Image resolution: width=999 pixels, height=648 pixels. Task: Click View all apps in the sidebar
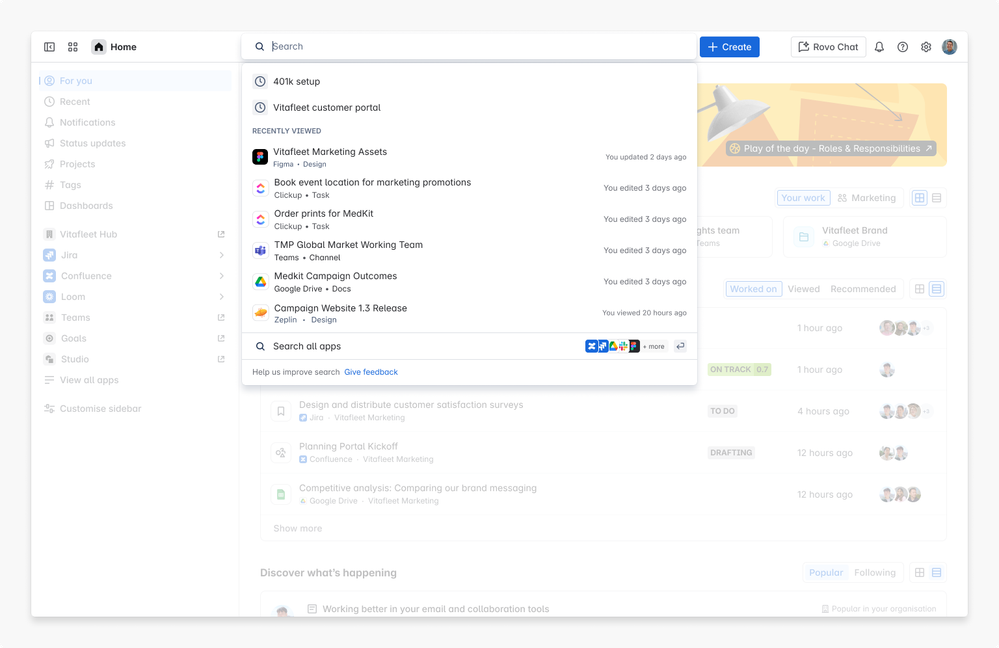coord(134,380)
